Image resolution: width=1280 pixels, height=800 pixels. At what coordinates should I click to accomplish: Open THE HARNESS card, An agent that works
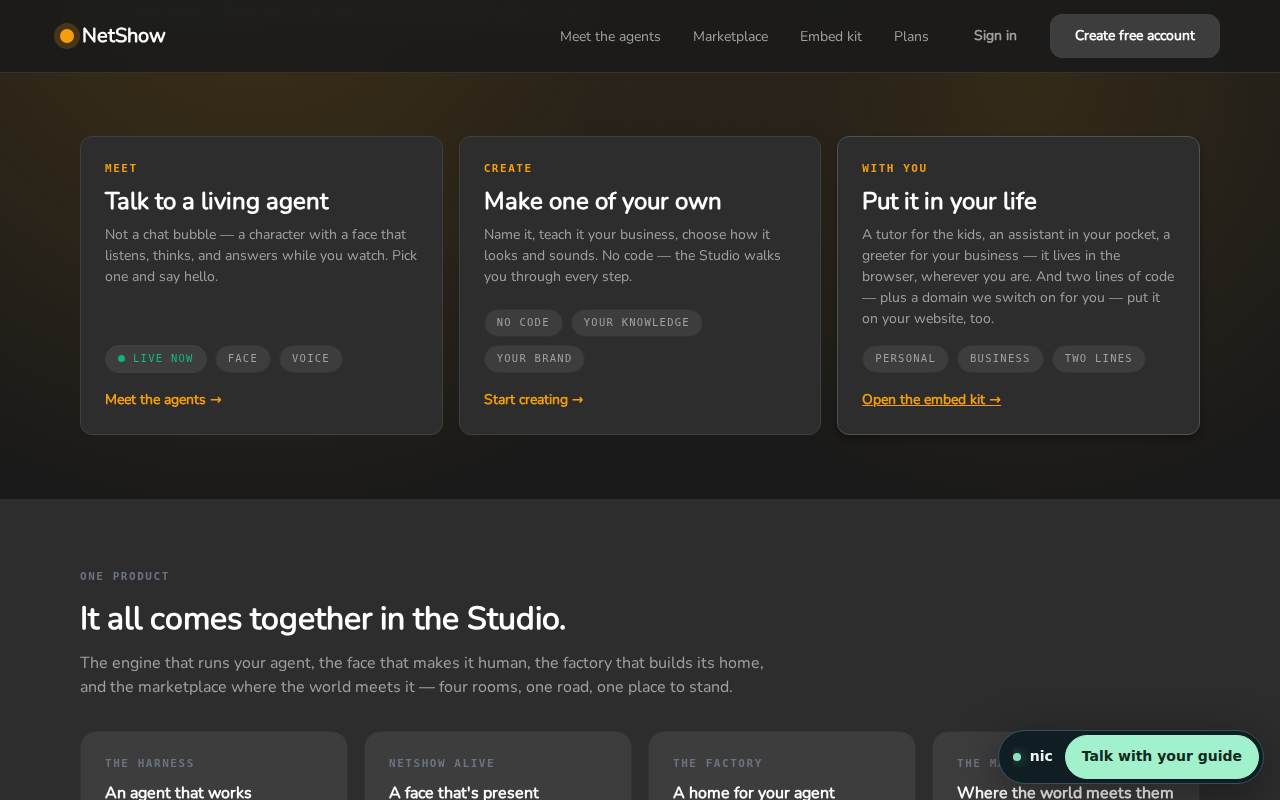[x=214, y=766]
